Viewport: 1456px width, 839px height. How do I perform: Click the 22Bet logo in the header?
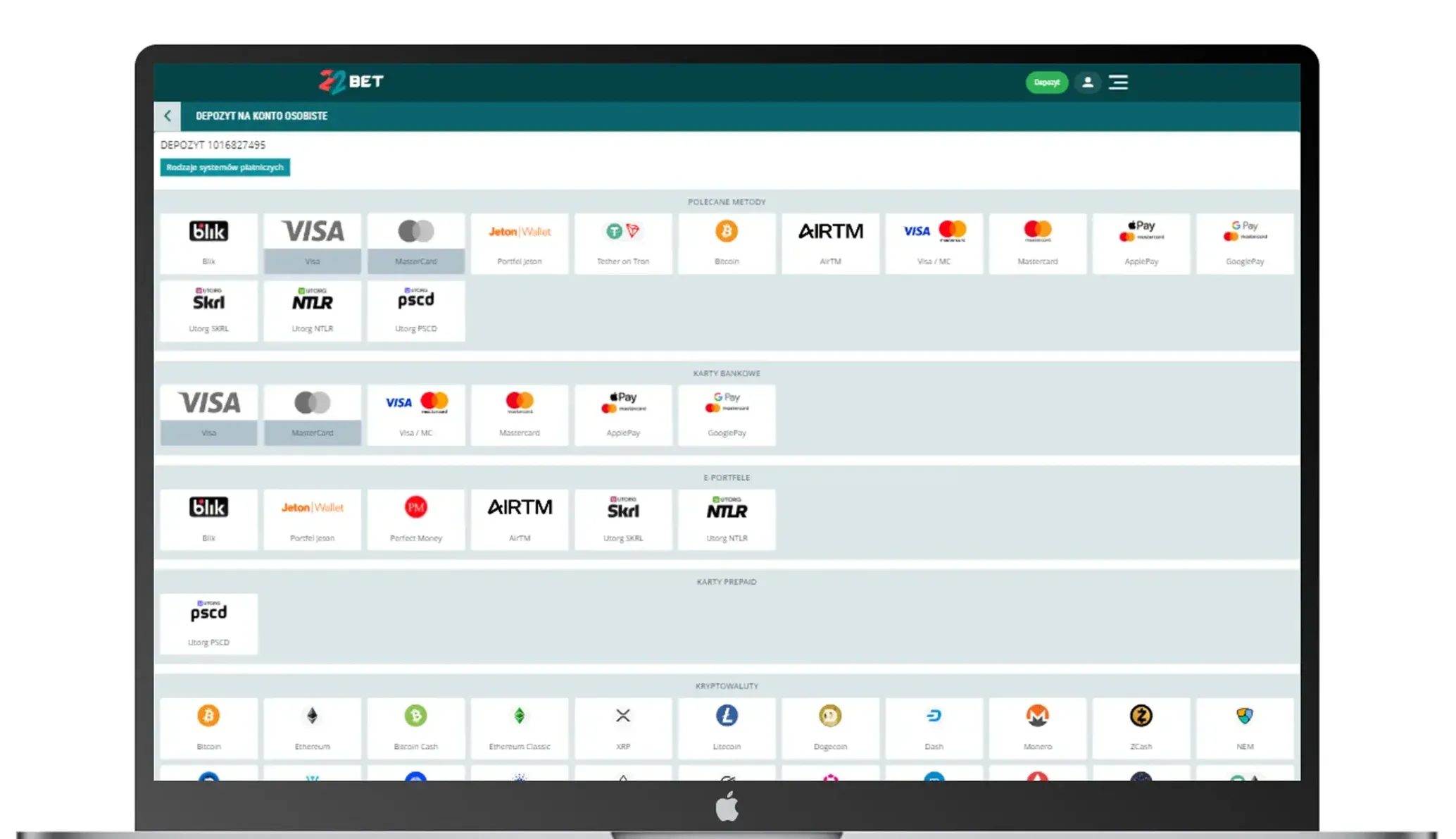[351, 82]
